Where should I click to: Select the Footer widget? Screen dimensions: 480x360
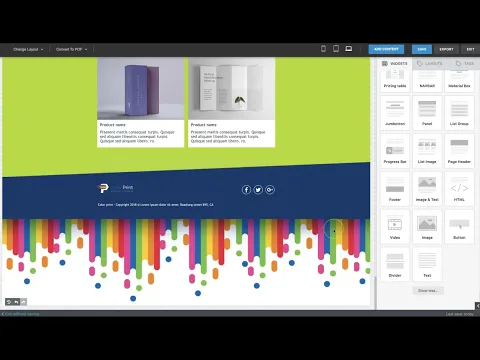395,189
